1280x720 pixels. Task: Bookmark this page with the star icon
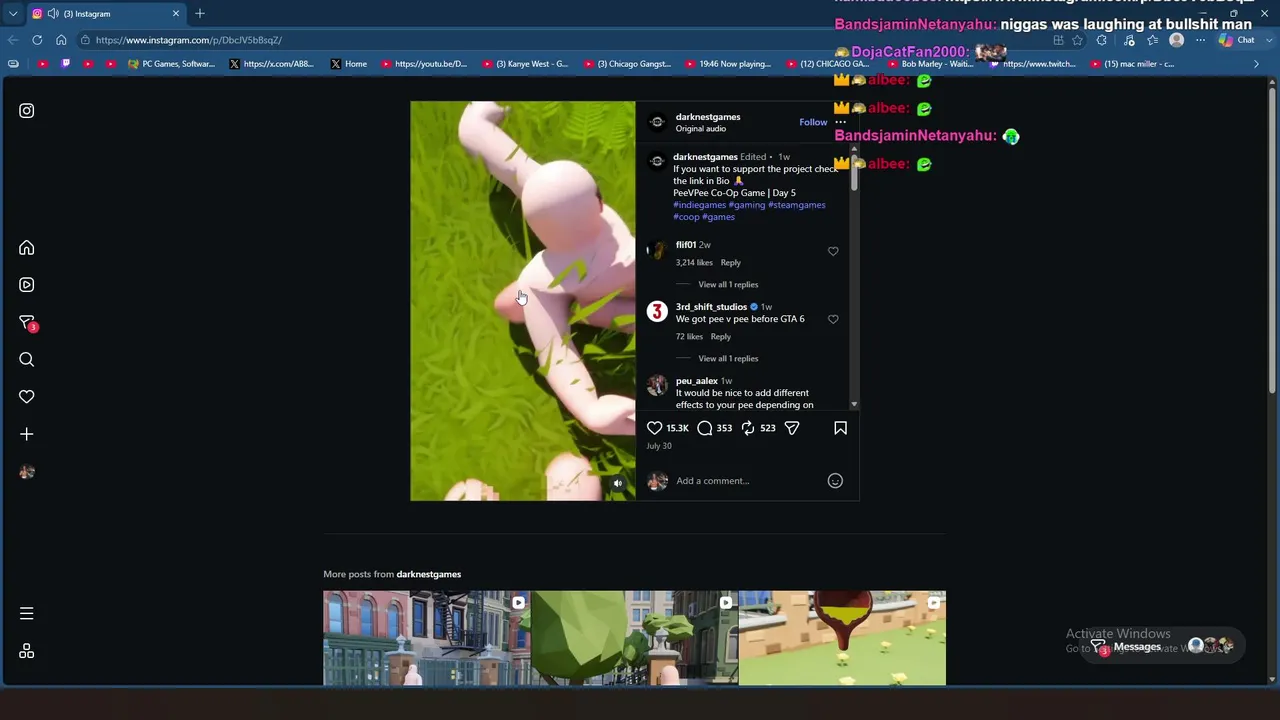[x=1077, y=40]
